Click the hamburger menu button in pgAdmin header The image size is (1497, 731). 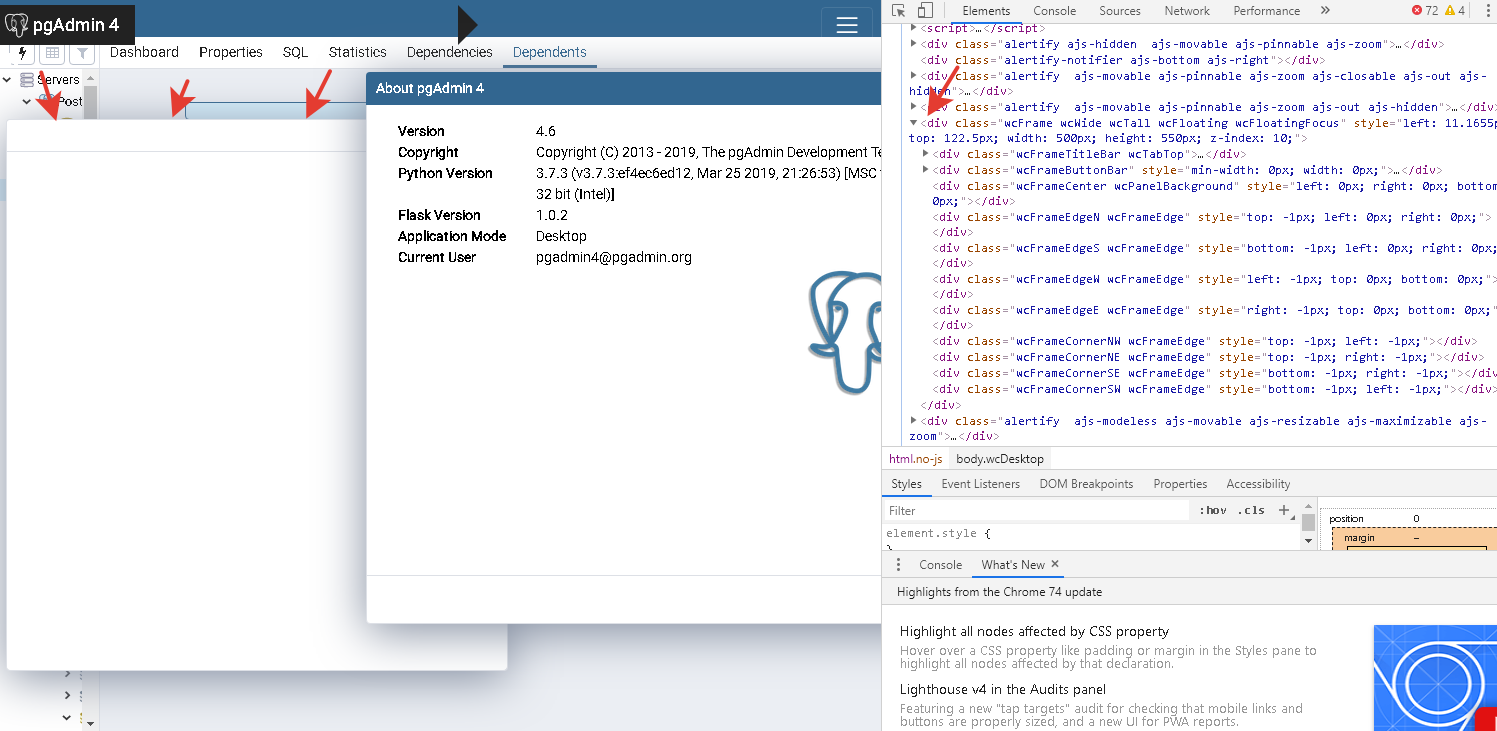point(846,25)
